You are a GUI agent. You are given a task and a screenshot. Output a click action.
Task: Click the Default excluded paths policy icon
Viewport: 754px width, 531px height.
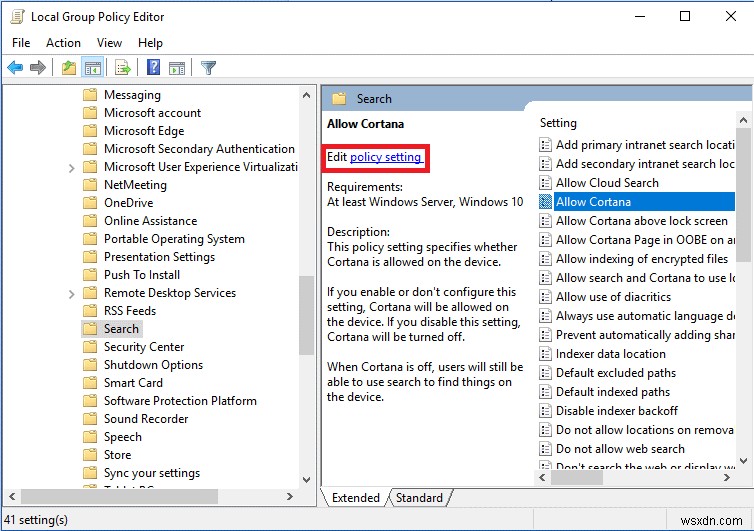(x=545, y=373)
